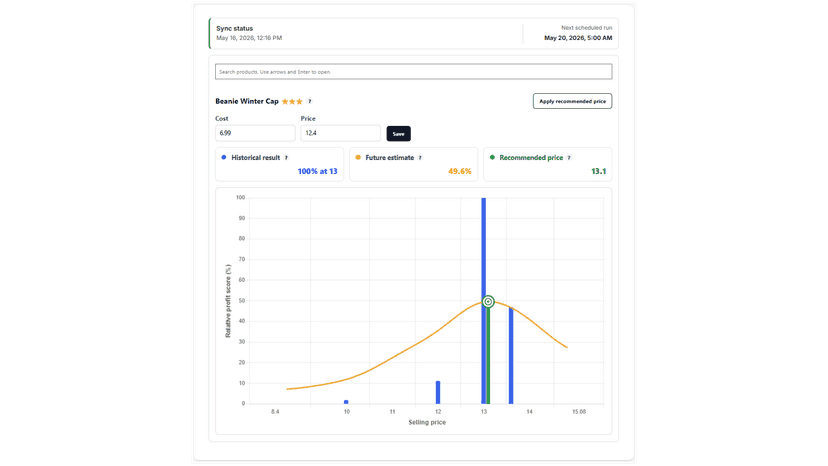This screenshot has width=828, height=466.
Task: Click the 'Sync status' heading
Action: click(234, 29)
